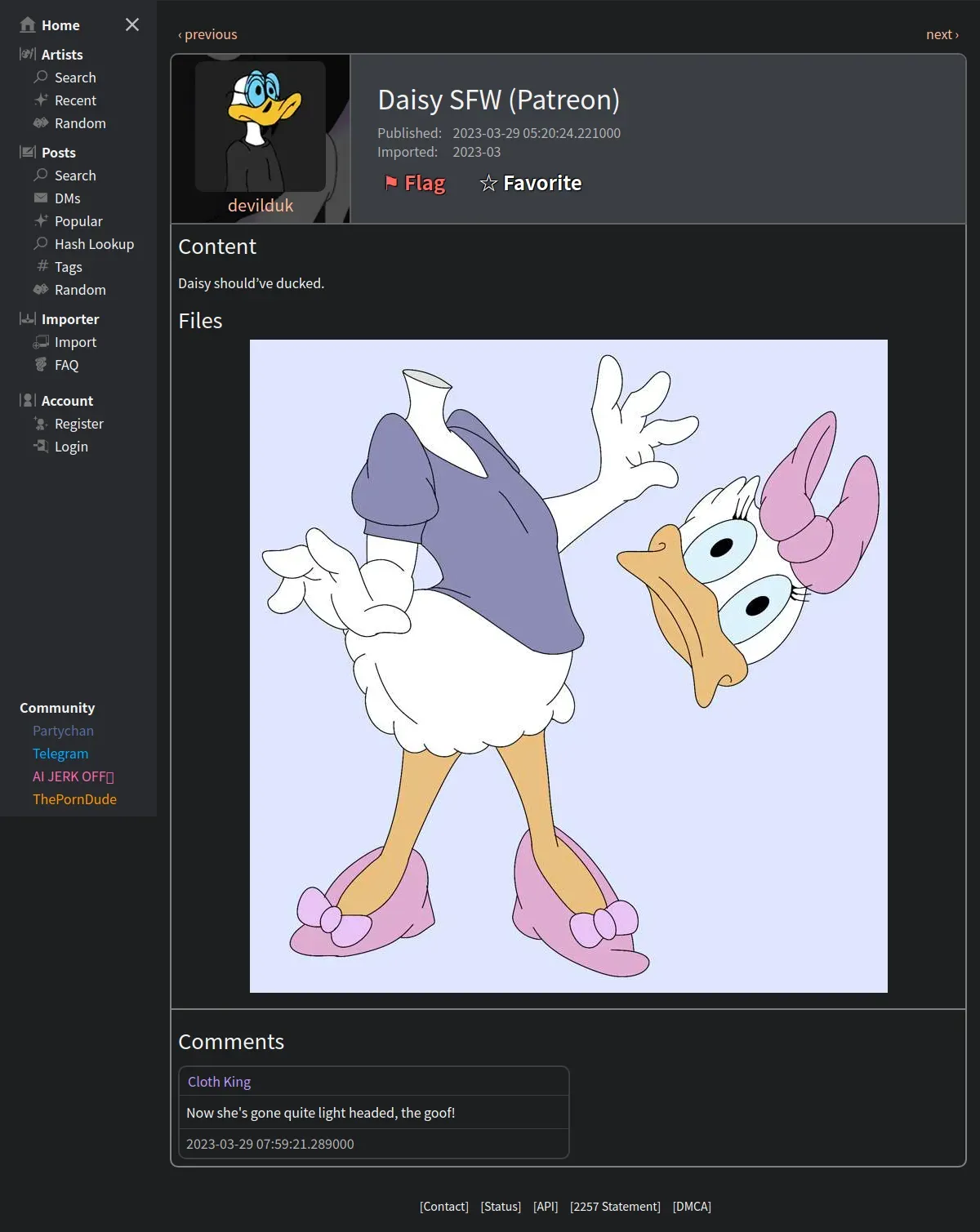
Task: Click post title Daisy SFW (Patreon)
Action: pos(499,100)
